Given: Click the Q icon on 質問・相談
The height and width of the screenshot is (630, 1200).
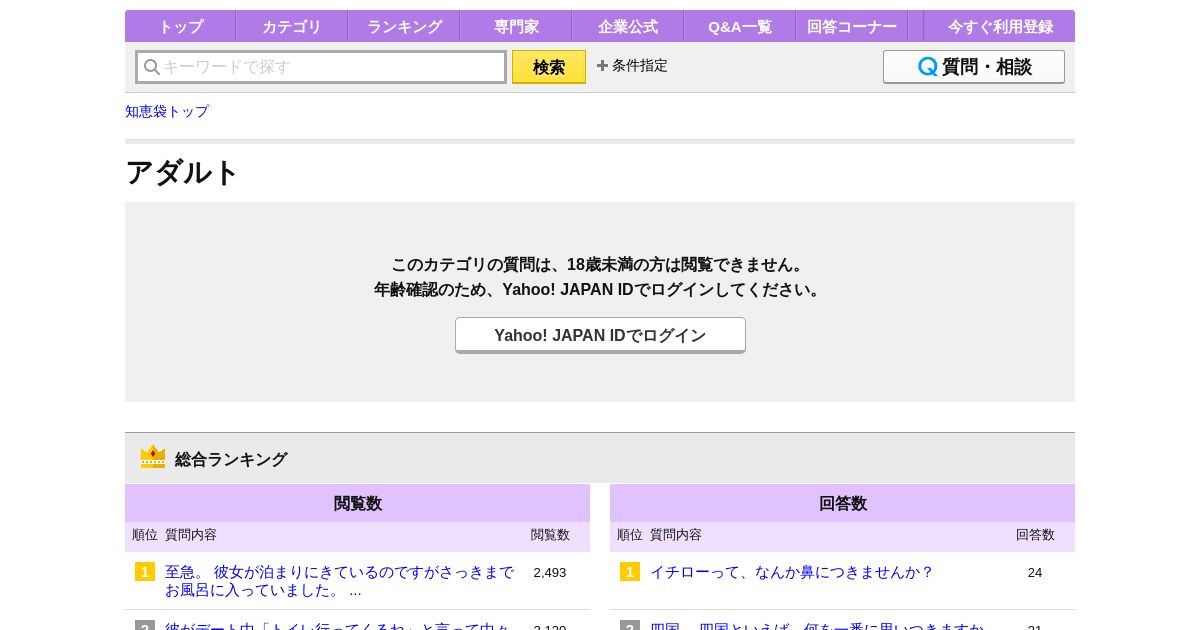Looking at the screenshot, I should tap(928, 67).
